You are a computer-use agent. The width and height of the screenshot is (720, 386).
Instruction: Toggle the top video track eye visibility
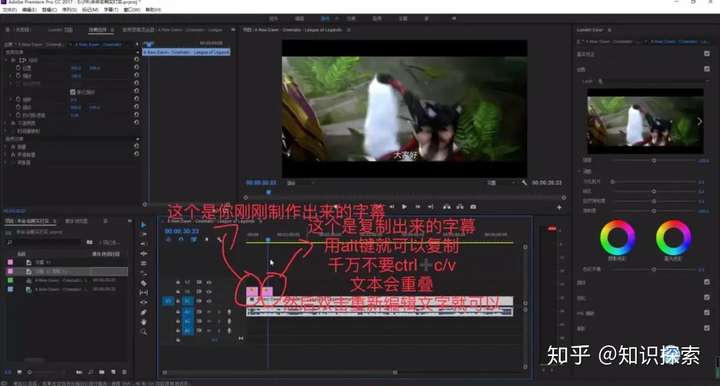(209, 282)
